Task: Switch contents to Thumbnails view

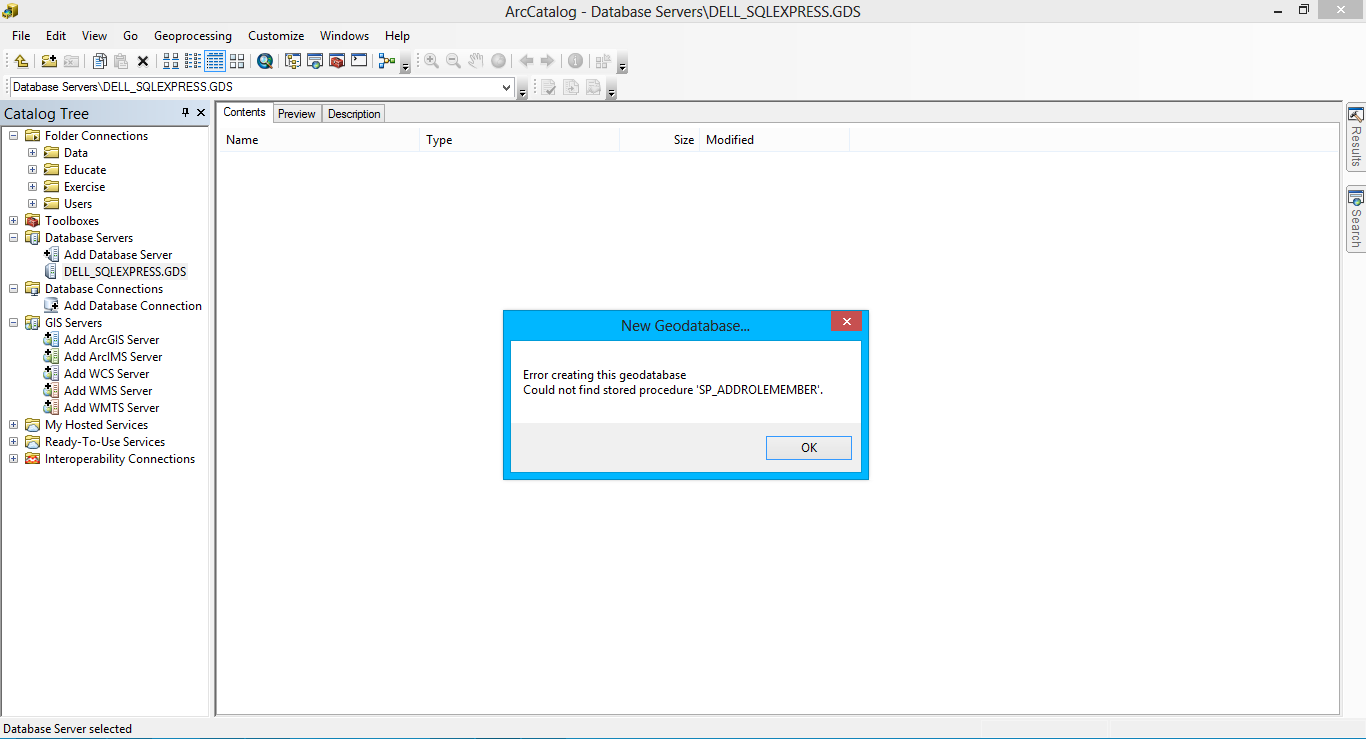Action: point(237,61)
